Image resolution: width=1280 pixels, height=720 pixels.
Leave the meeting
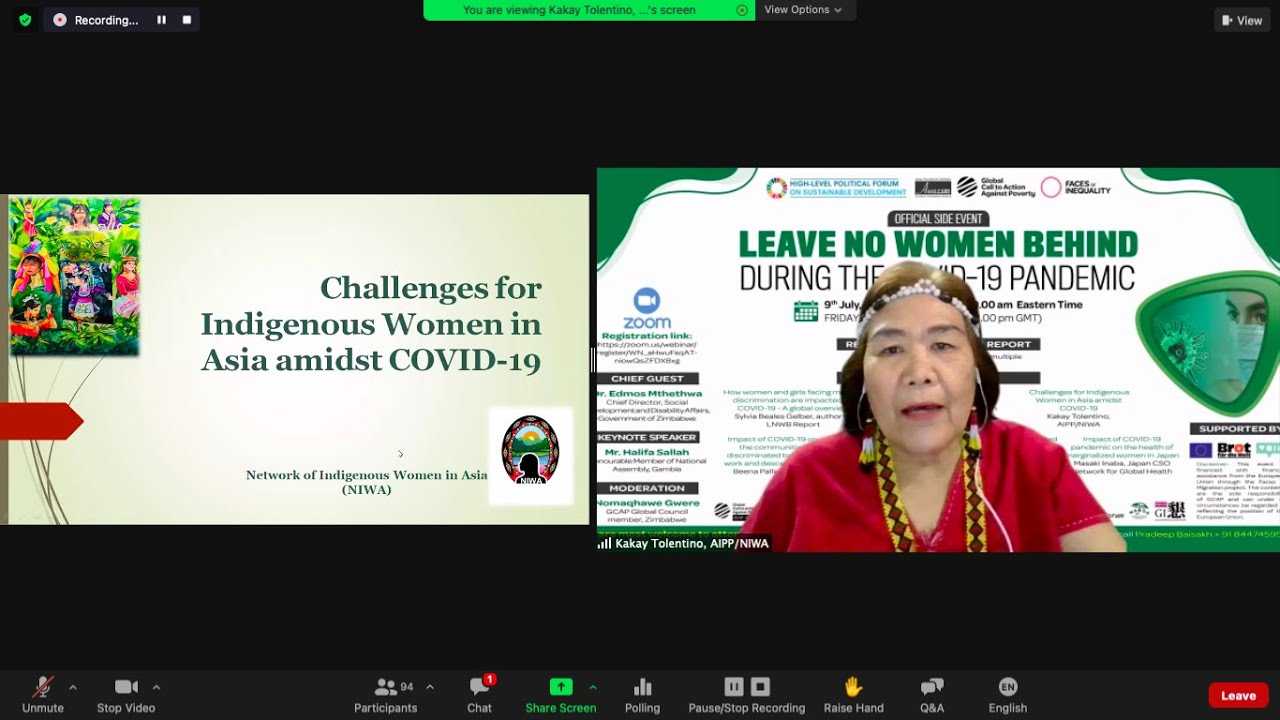1238,696
